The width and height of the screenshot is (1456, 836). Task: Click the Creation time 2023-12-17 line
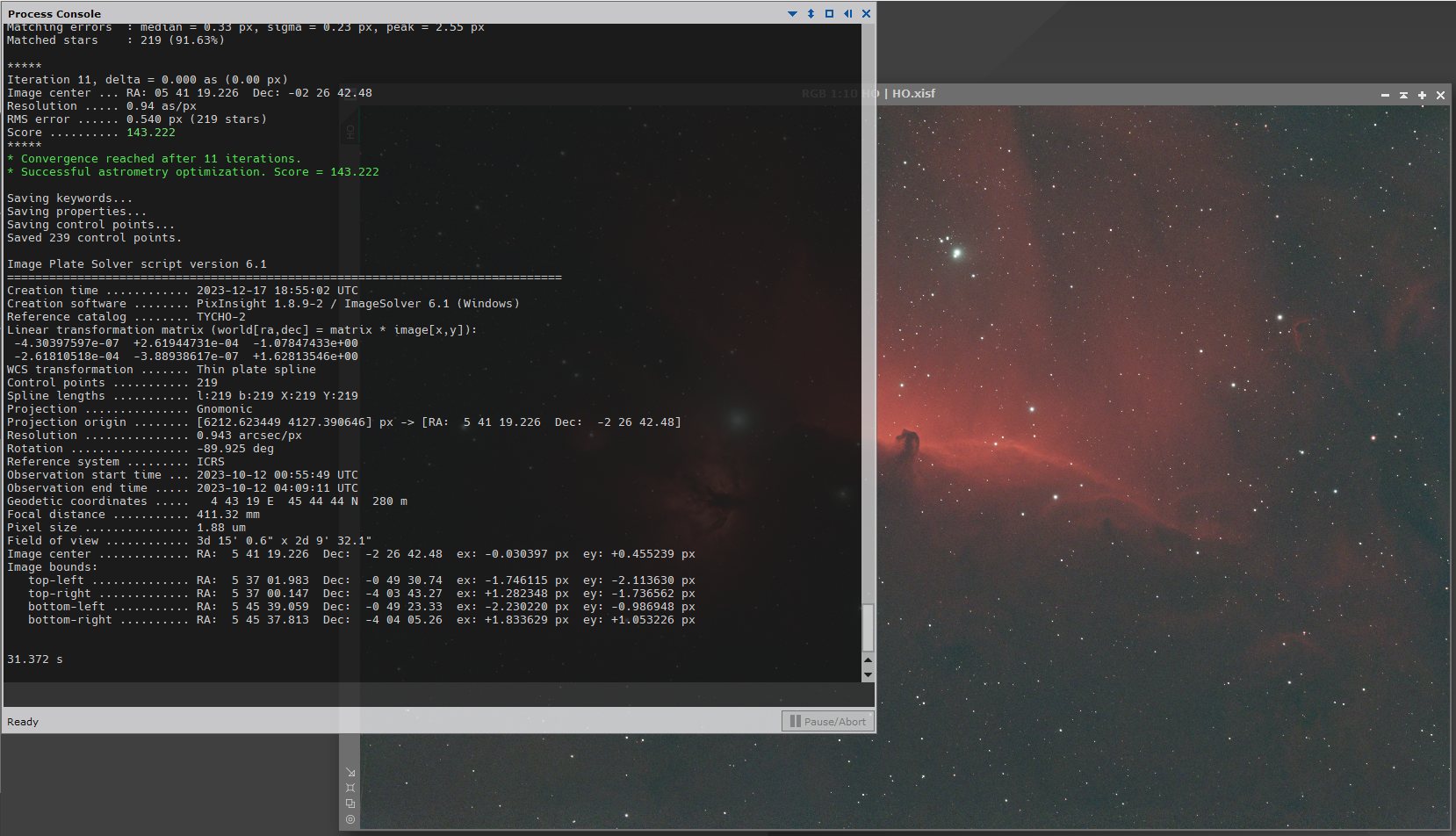click(183, 291)
